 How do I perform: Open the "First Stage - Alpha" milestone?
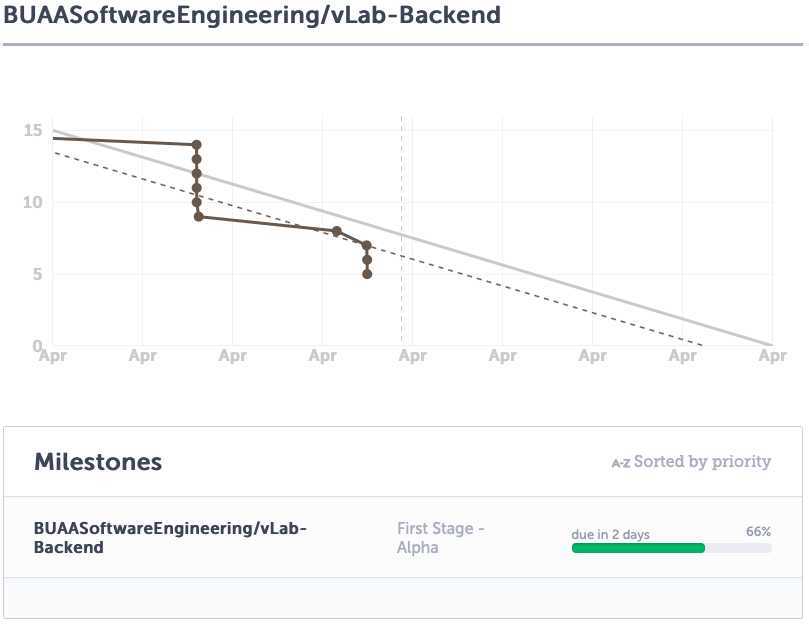[x=440, y=537]
